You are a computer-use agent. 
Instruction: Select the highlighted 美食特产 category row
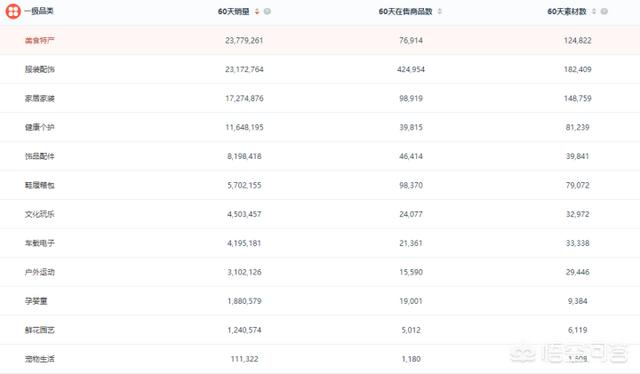pyautogui.click(x=320, y=40)
